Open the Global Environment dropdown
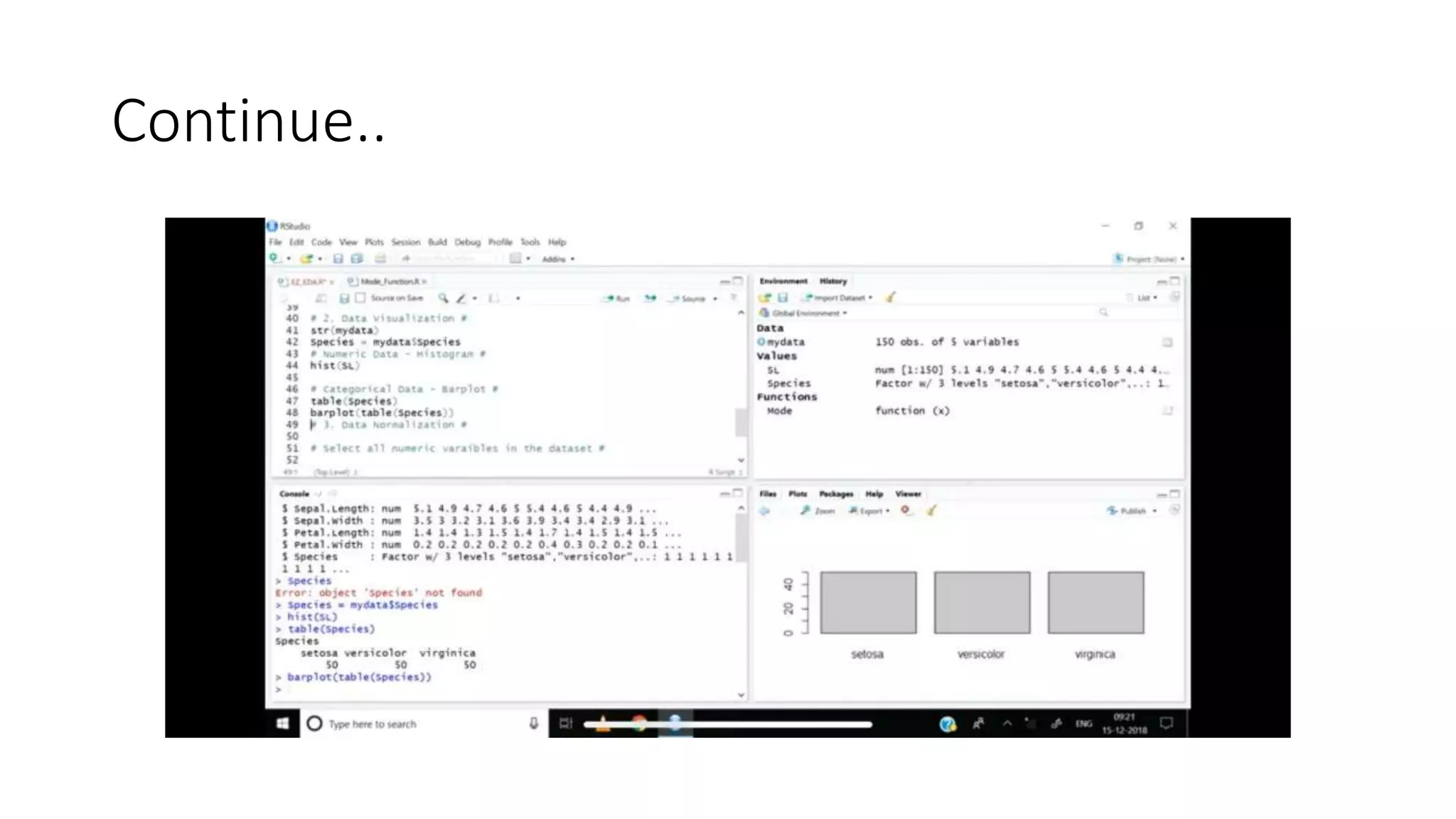1456x819 pixels. [808, 313]
